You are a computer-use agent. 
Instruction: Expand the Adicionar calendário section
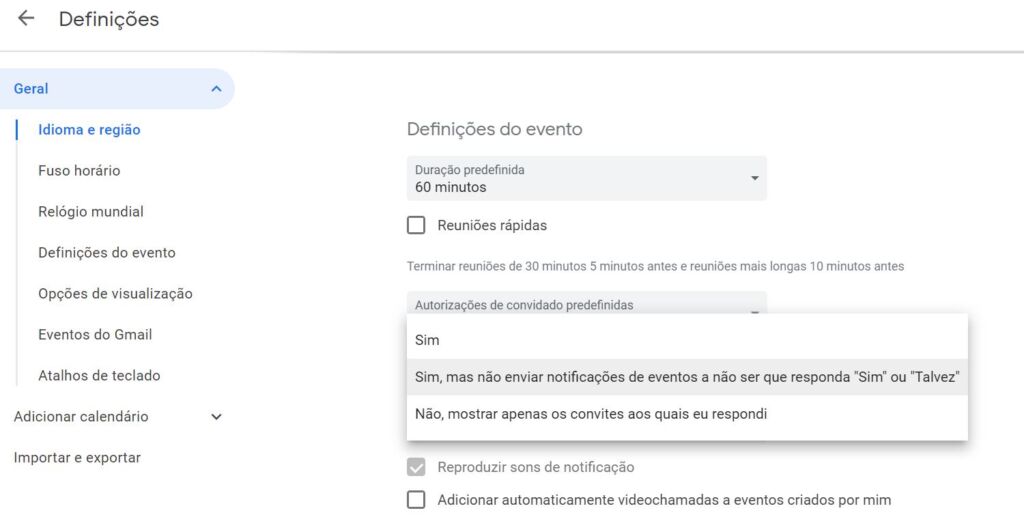216,417
